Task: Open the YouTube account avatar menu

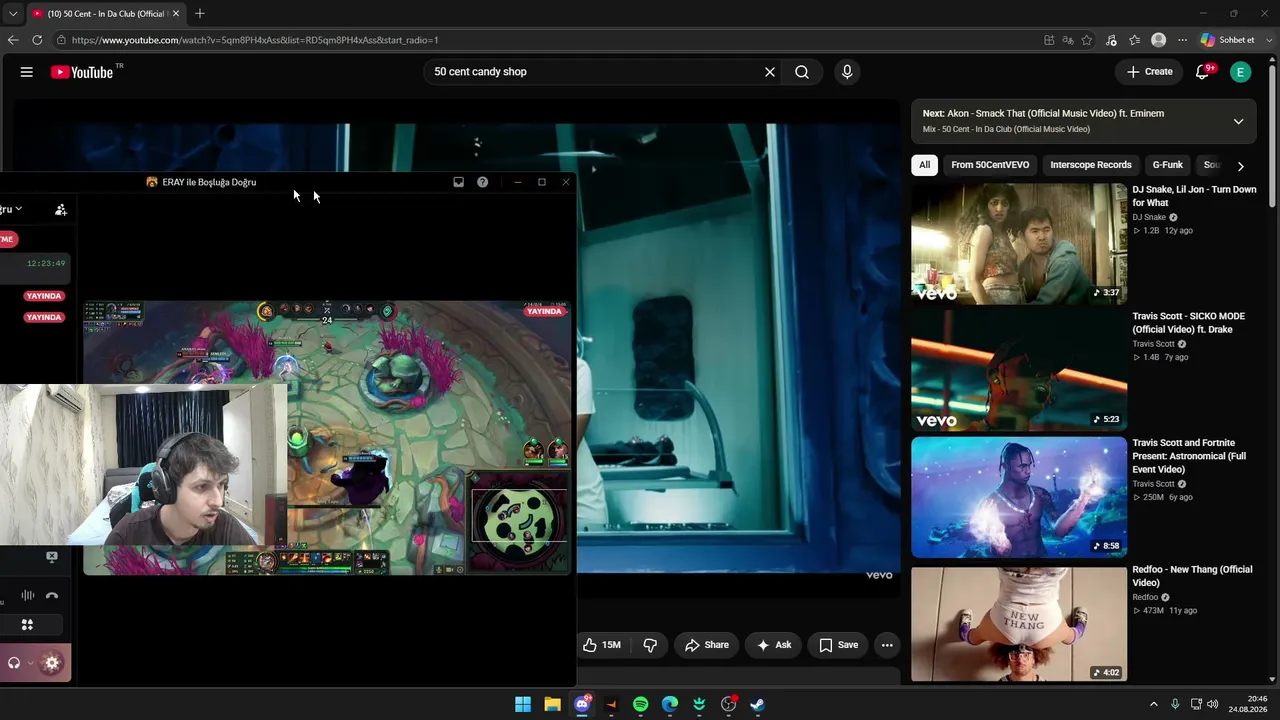Action: pos(1240,72)
